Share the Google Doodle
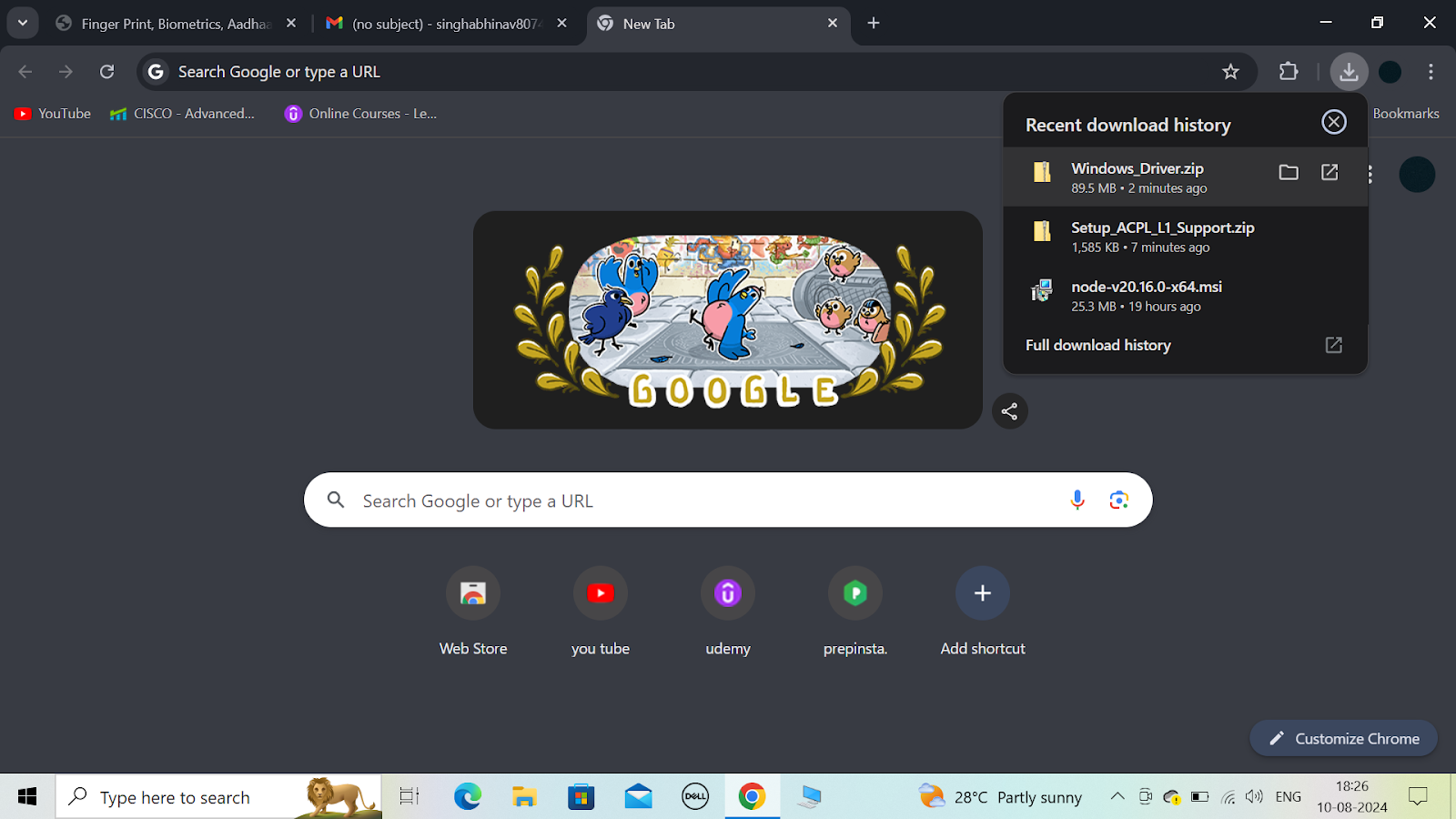 [x=1009, y=411]
